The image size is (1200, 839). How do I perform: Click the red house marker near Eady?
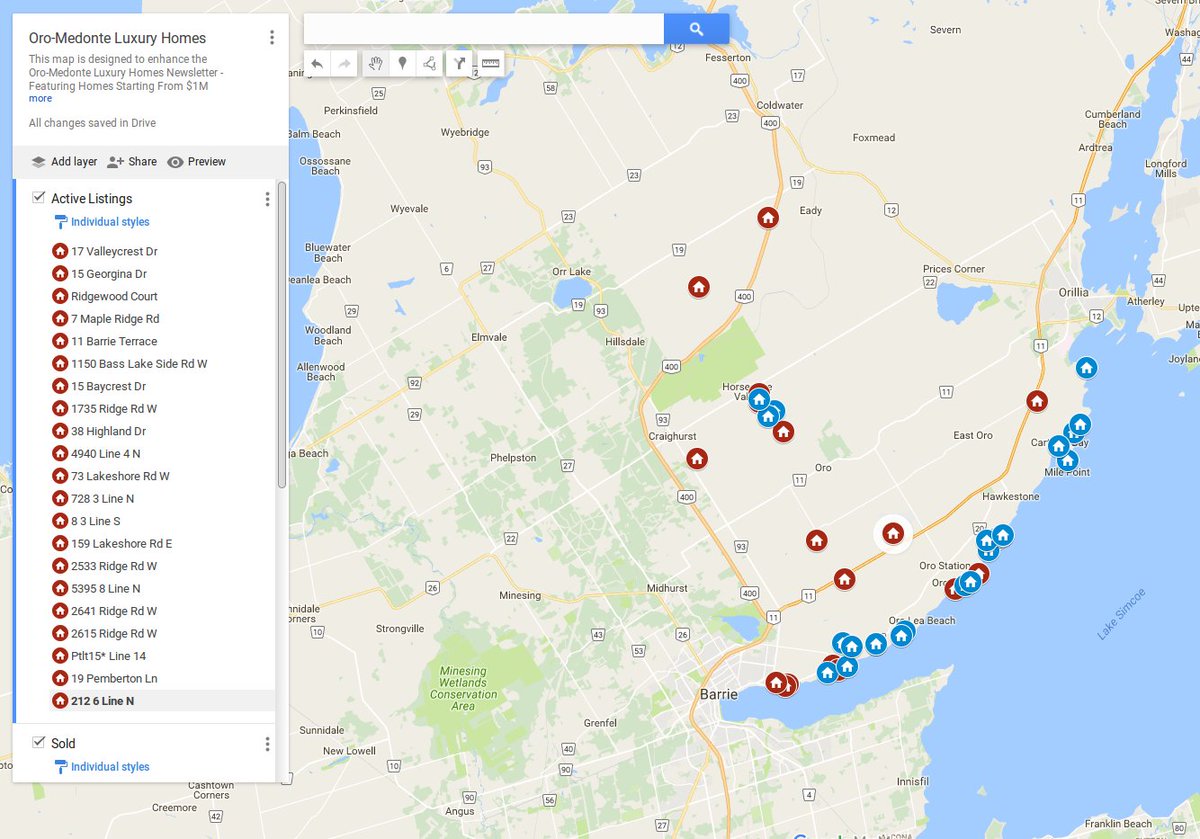768,217
